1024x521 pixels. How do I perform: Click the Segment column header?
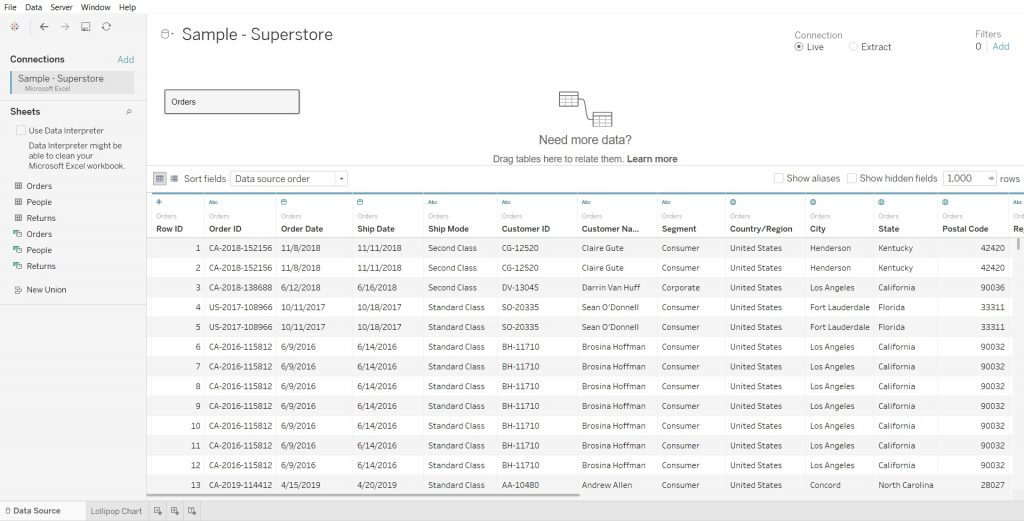(x=679, y=229)
